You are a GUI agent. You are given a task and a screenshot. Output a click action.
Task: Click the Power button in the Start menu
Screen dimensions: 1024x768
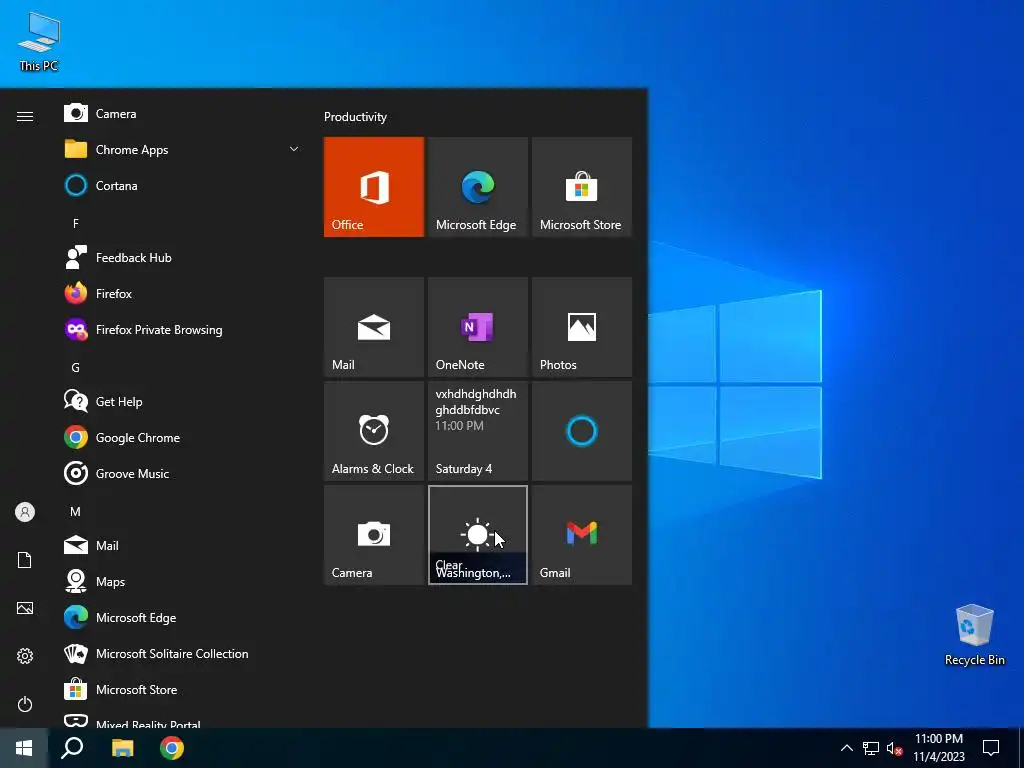25,704
